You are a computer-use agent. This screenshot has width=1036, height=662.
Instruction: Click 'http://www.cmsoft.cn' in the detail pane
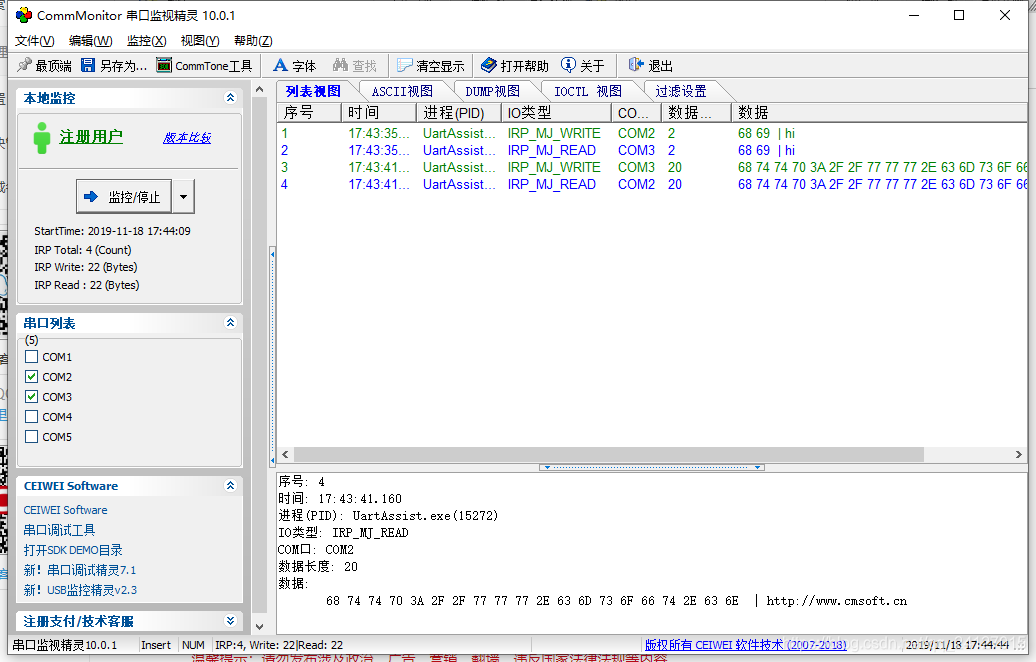click(836, 601)
